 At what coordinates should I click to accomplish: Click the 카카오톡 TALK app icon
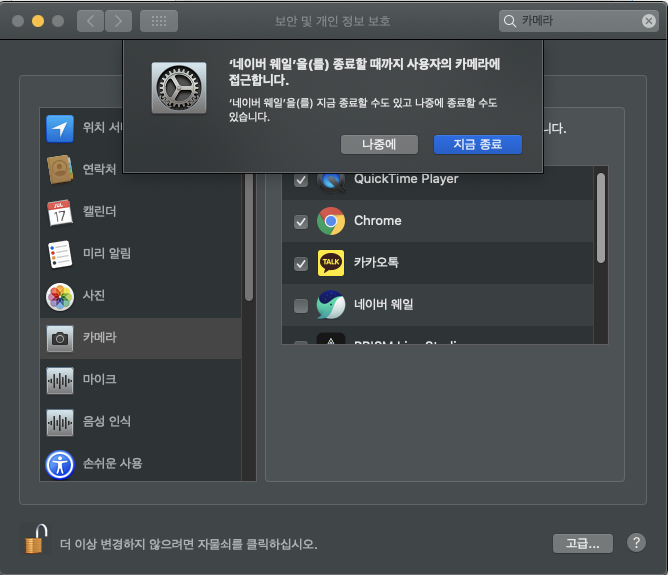pos(331,263)
